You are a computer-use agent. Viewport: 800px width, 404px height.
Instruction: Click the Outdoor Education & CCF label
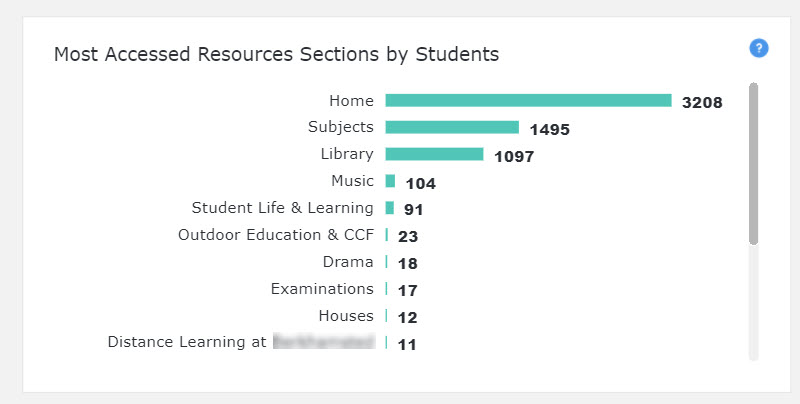[x=275, y=235]
